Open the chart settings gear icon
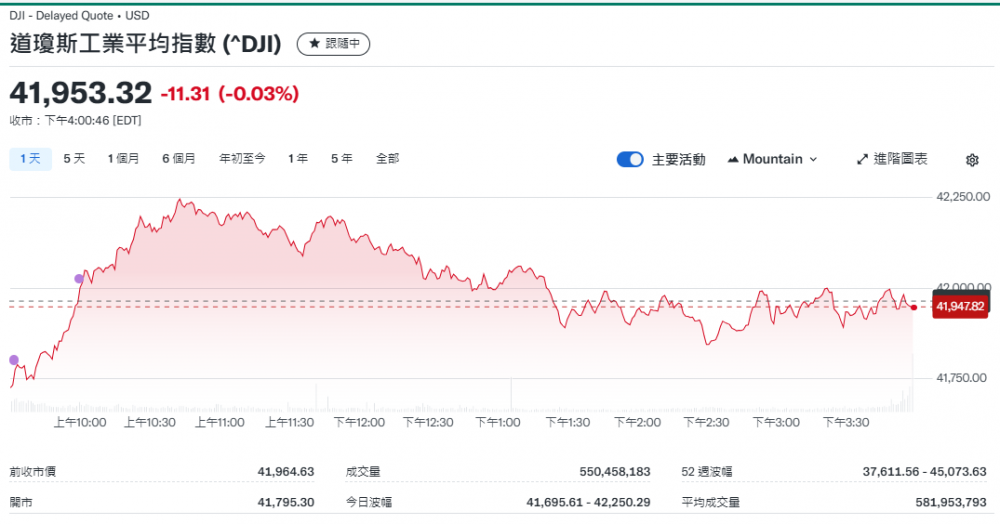The height and width of the screenshot is (524, 1000). tap(972, 160)
